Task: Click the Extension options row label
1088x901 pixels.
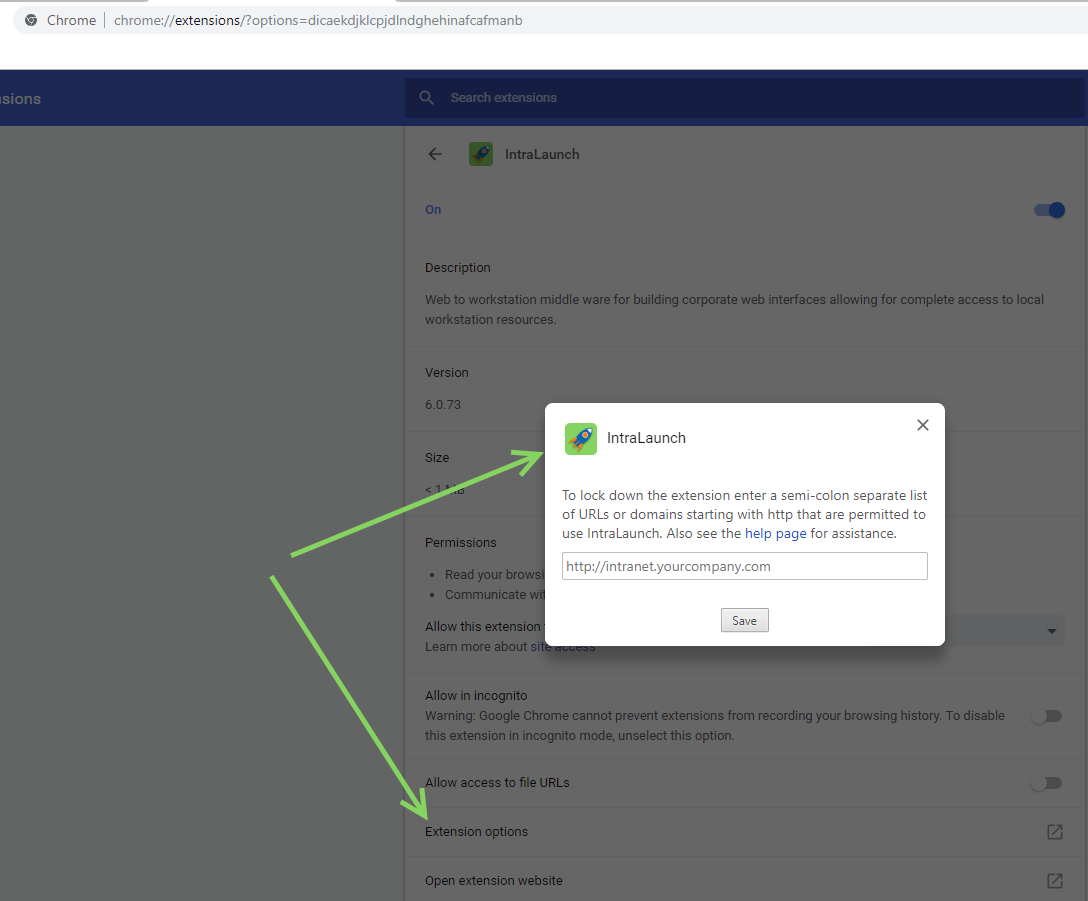Action: 477,832
